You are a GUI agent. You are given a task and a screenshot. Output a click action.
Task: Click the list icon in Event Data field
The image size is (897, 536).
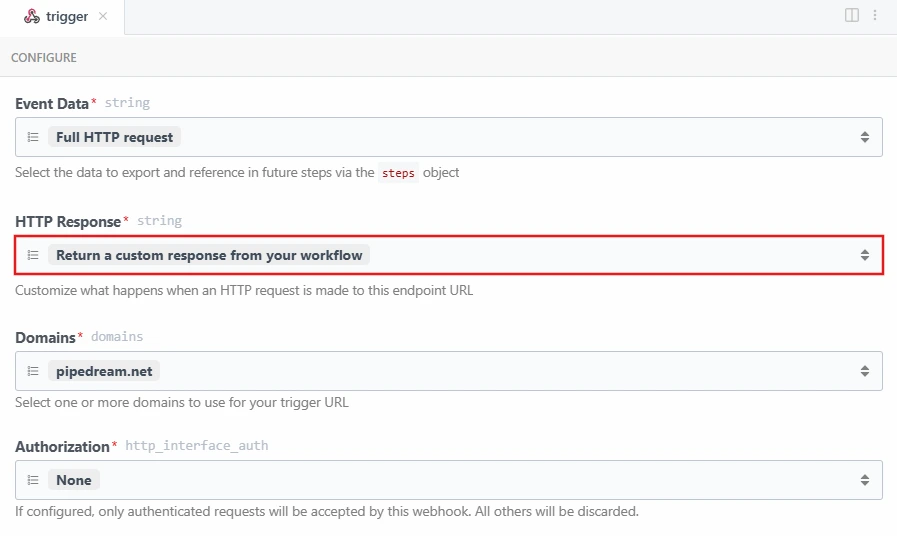pos(33,137)
